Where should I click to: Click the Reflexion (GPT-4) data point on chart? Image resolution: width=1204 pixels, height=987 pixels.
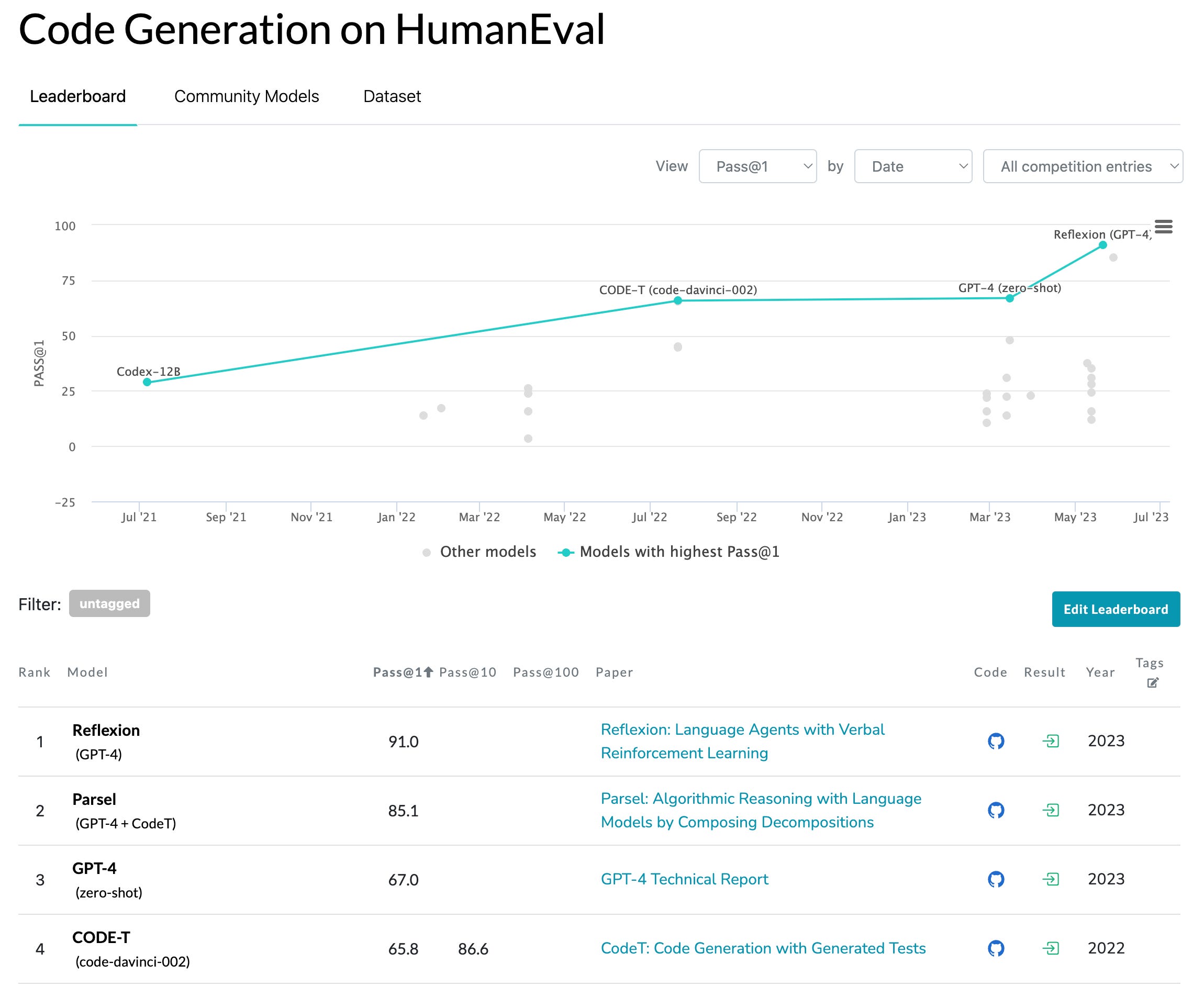[x=1103, y=245]
